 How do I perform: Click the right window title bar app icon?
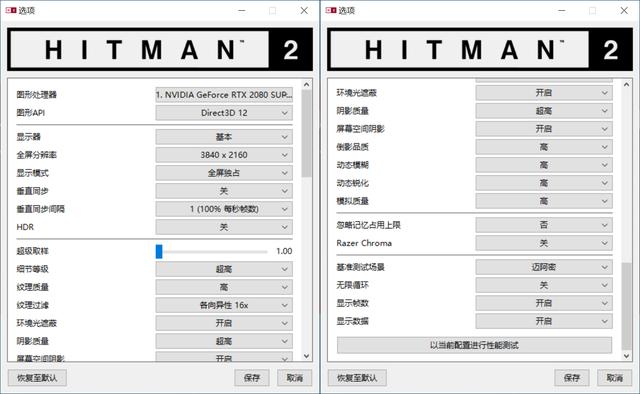[331, 10]
